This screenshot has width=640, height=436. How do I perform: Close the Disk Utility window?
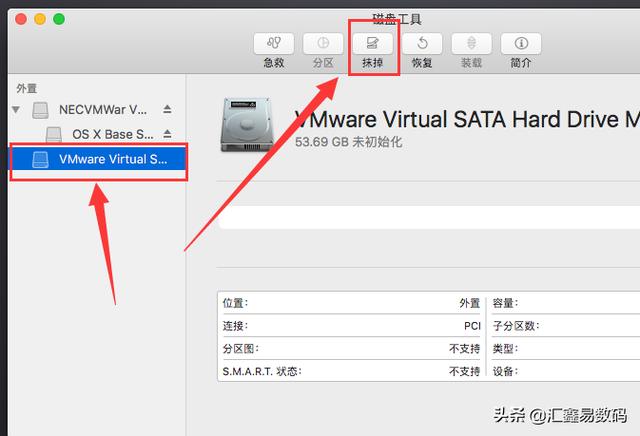pyautogui.click(x=21, y=19)
